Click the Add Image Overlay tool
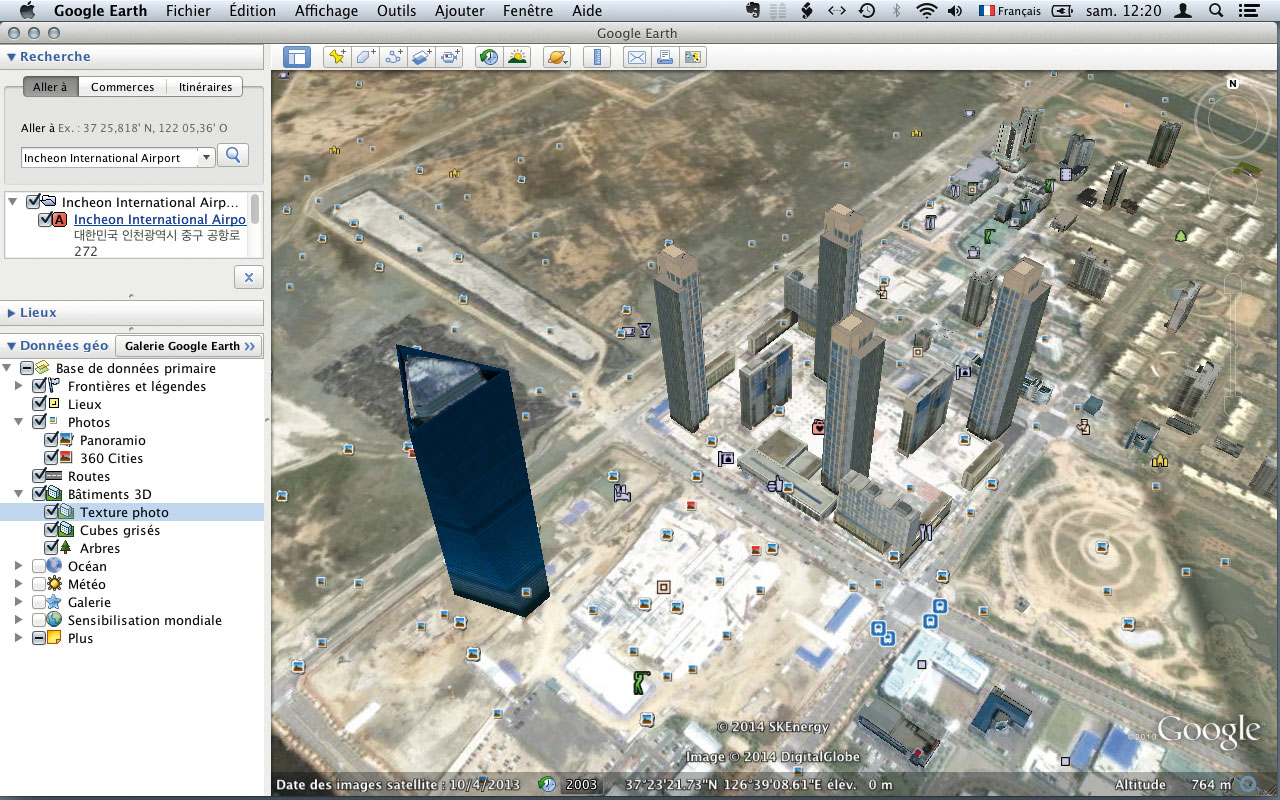The height and width of the screenshot is (800, 1280). 421,57
